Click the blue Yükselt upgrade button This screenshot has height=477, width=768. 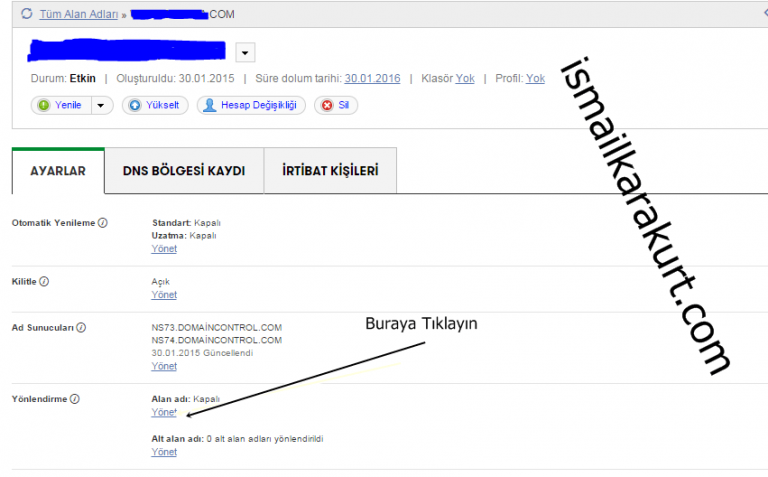pos(155,105)
